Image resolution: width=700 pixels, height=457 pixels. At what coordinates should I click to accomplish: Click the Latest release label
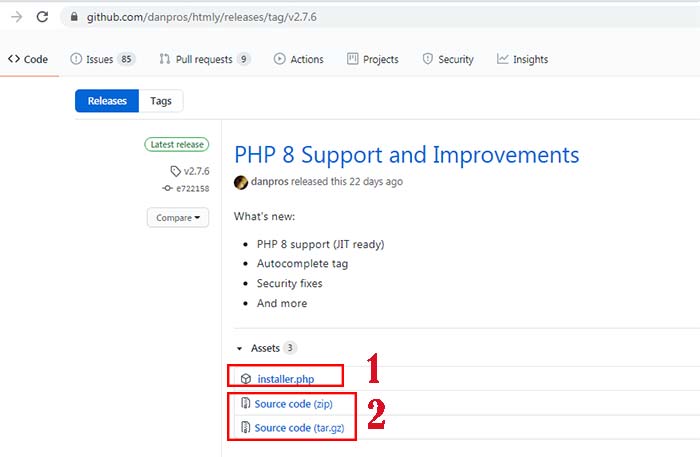[x=177, y=145]
